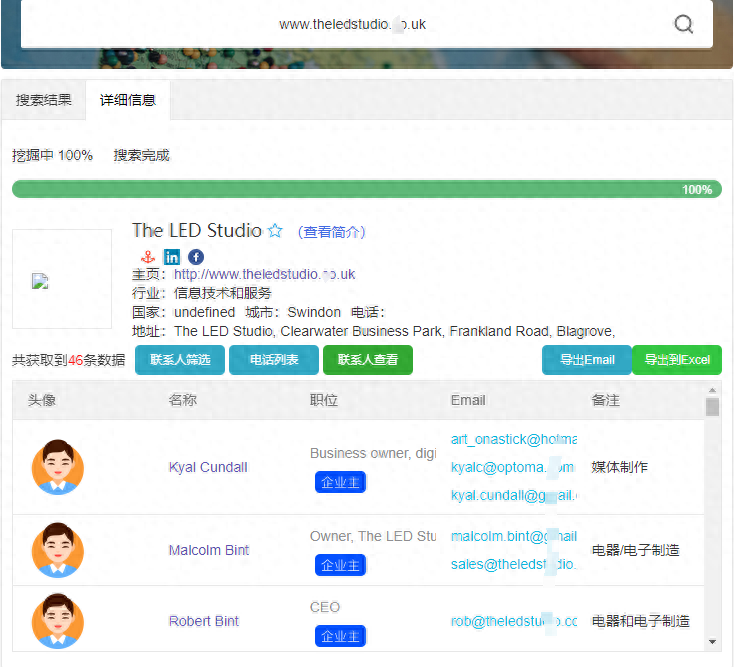The width and height of the screenshot is (734, 667).
Task: Click the 导出到Excel button
Action: (677, 360)
